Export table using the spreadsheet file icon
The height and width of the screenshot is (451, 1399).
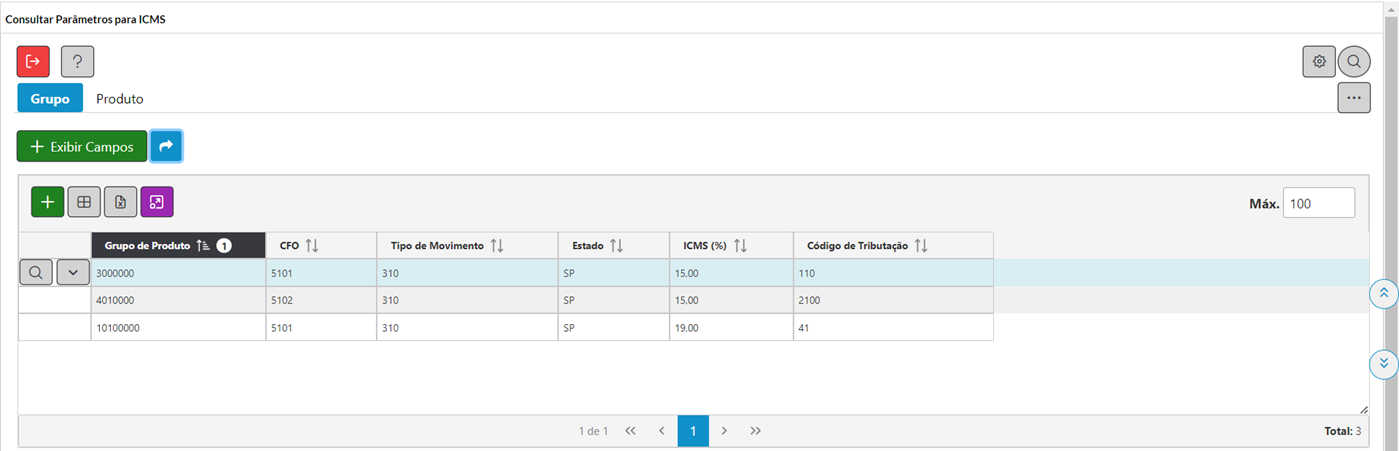pos(120,202)
